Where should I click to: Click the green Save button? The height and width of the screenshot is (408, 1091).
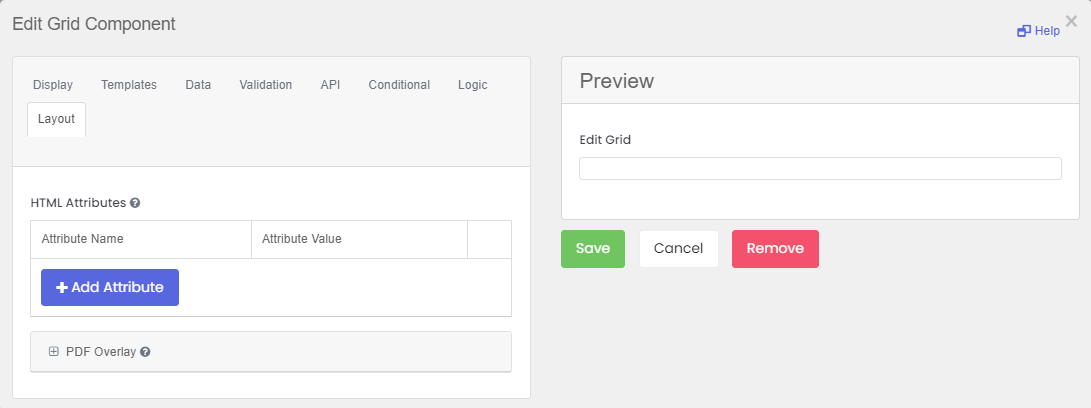[x=593, y=249]
